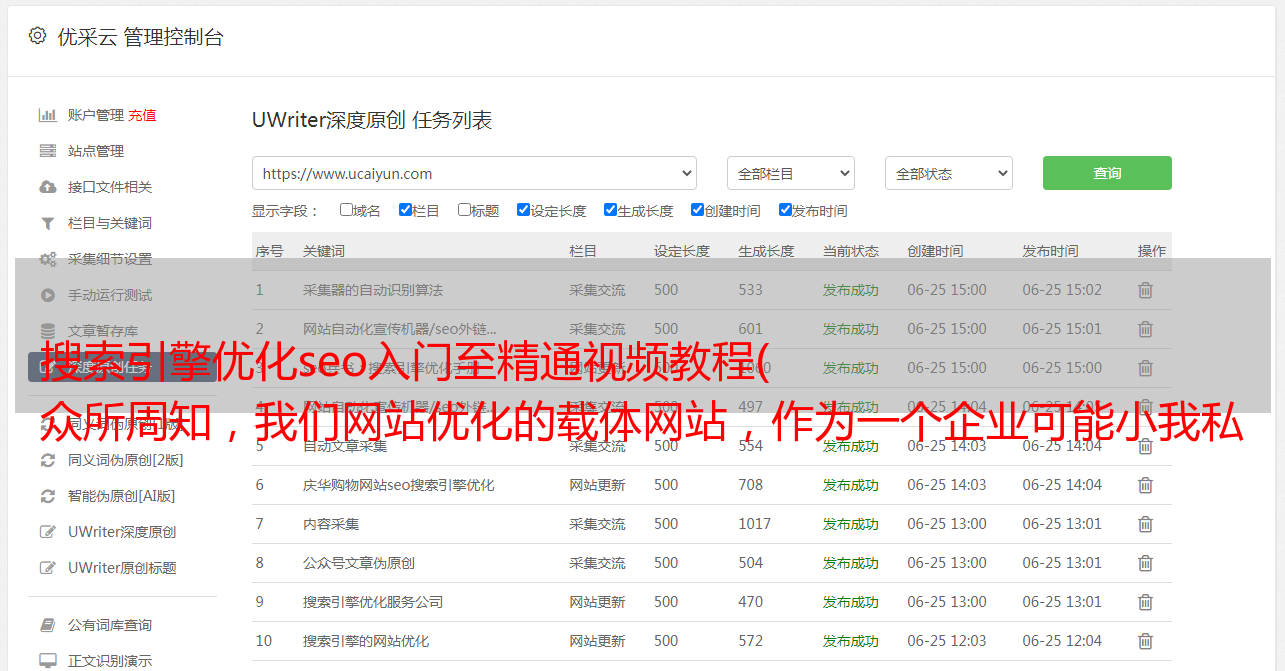
Task: Open the 全部栏目 dropdown
Action: (791, 173)
